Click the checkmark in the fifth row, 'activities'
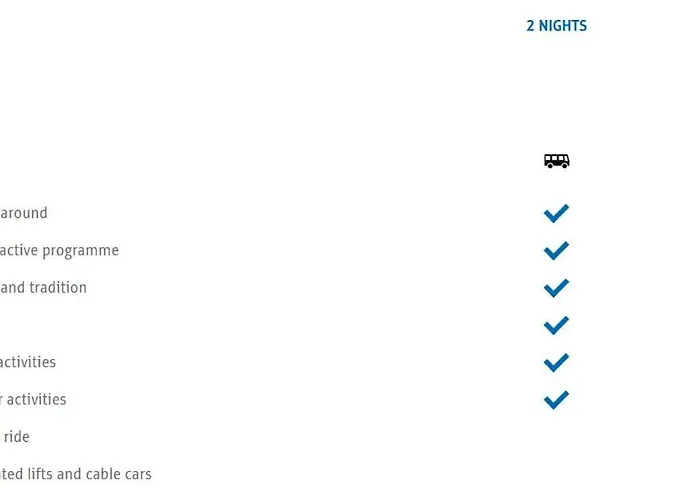The width and height of the screenshot is (700, 500). (556, 362)
